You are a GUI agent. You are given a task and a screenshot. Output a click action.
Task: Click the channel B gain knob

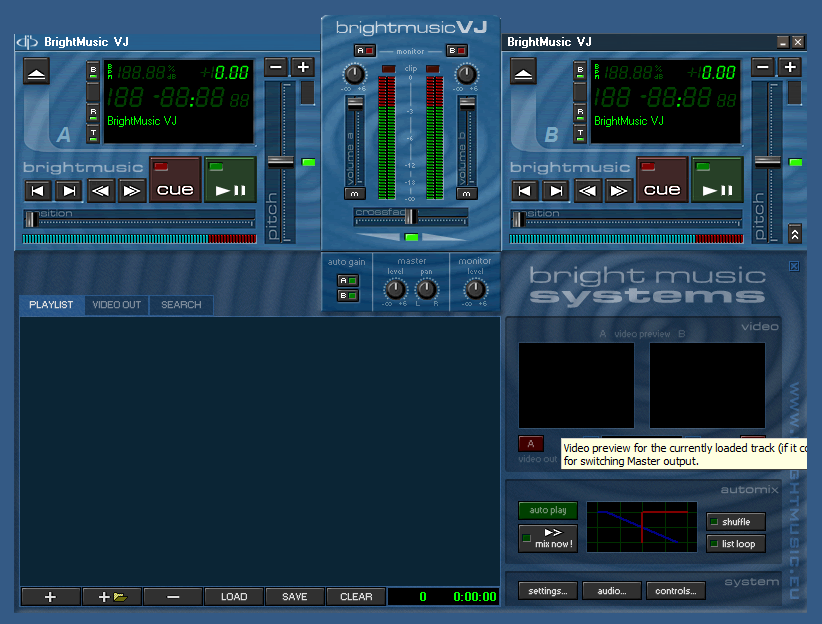point(466,74)
